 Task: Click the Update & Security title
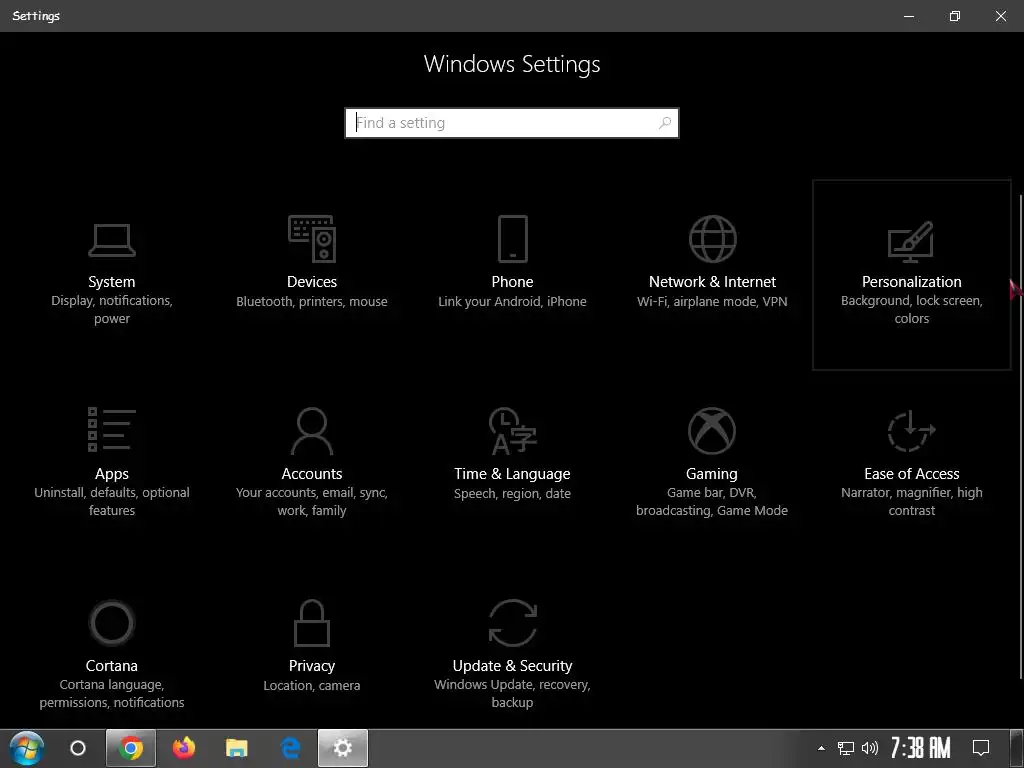pyautogui.click(x=513, y=665)
